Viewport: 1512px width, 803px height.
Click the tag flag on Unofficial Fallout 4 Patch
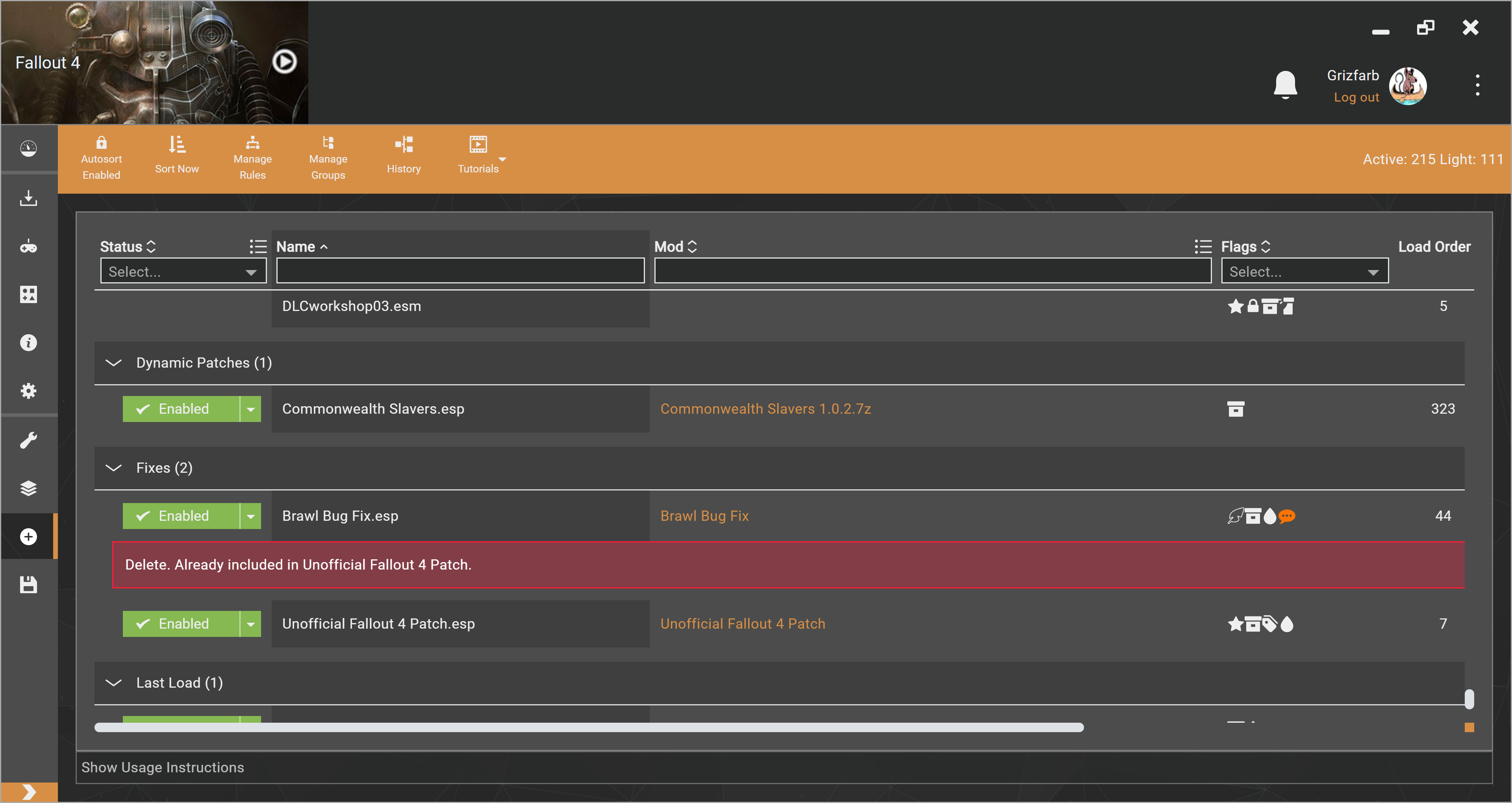1269,624
